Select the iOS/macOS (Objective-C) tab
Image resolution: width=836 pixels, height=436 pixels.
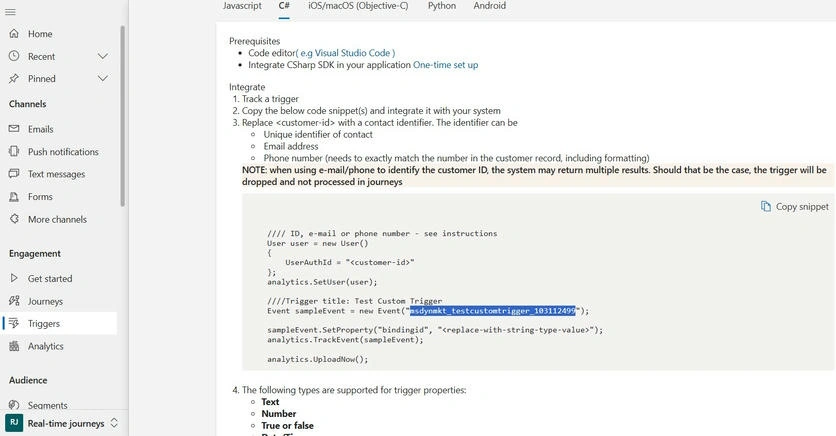pos(358,6)
